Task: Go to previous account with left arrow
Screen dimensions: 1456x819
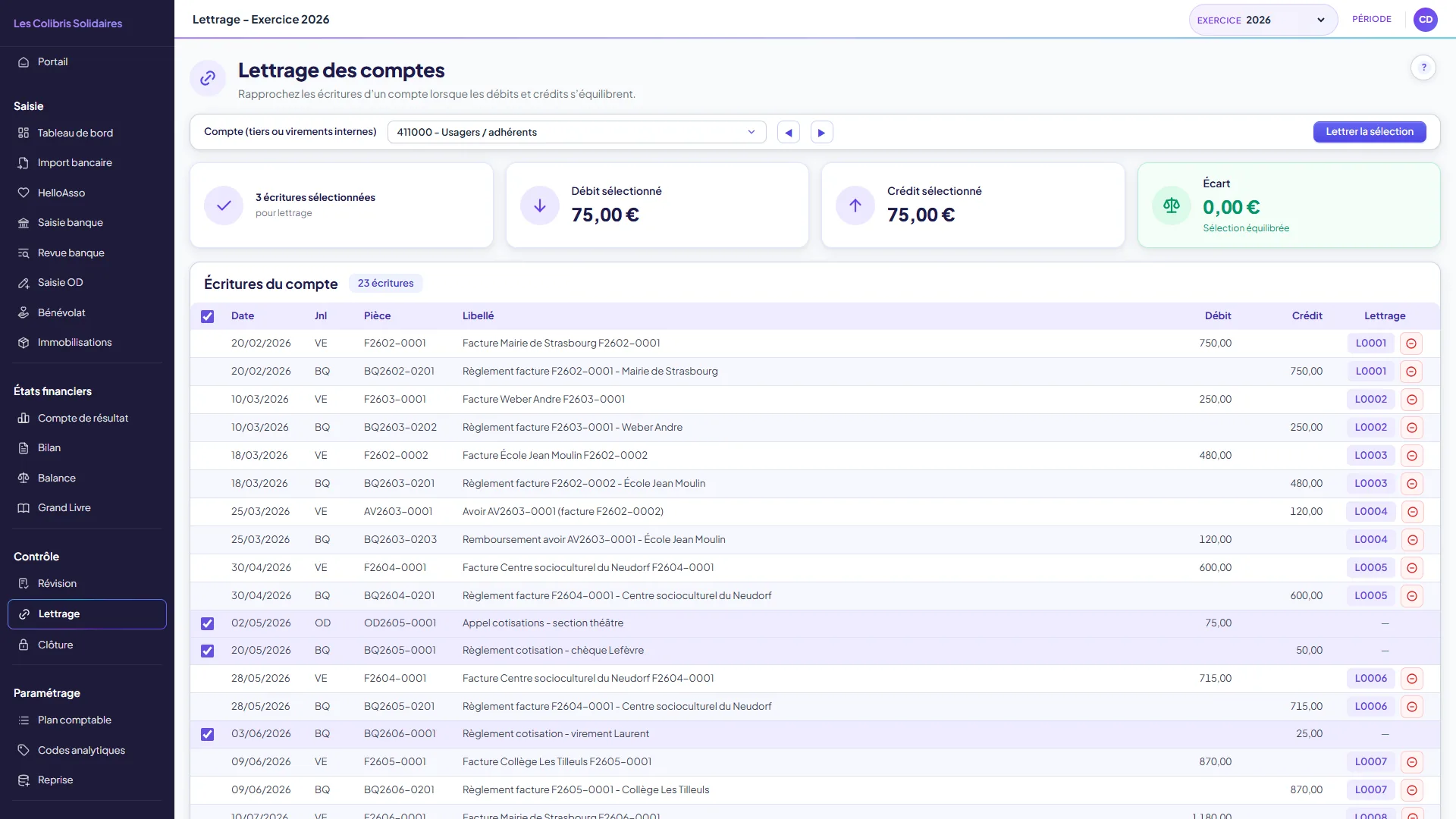Action: coord(789,133)
